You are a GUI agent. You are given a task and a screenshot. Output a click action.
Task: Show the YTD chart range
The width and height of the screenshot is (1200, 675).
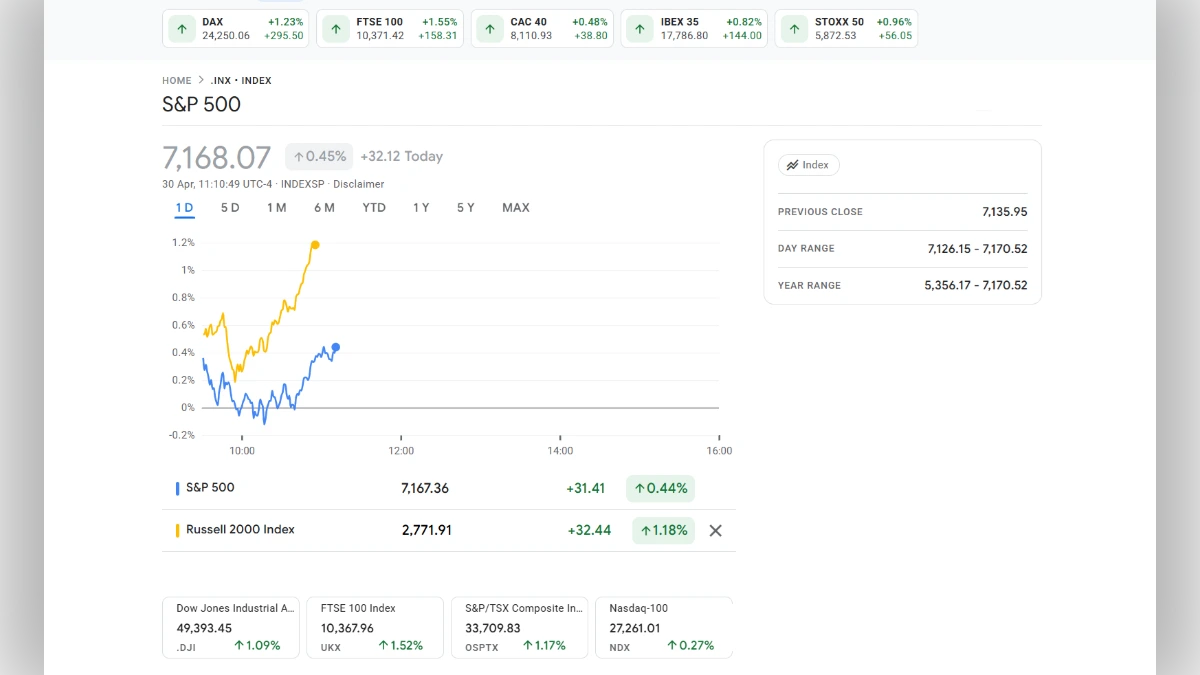point(374,208)
